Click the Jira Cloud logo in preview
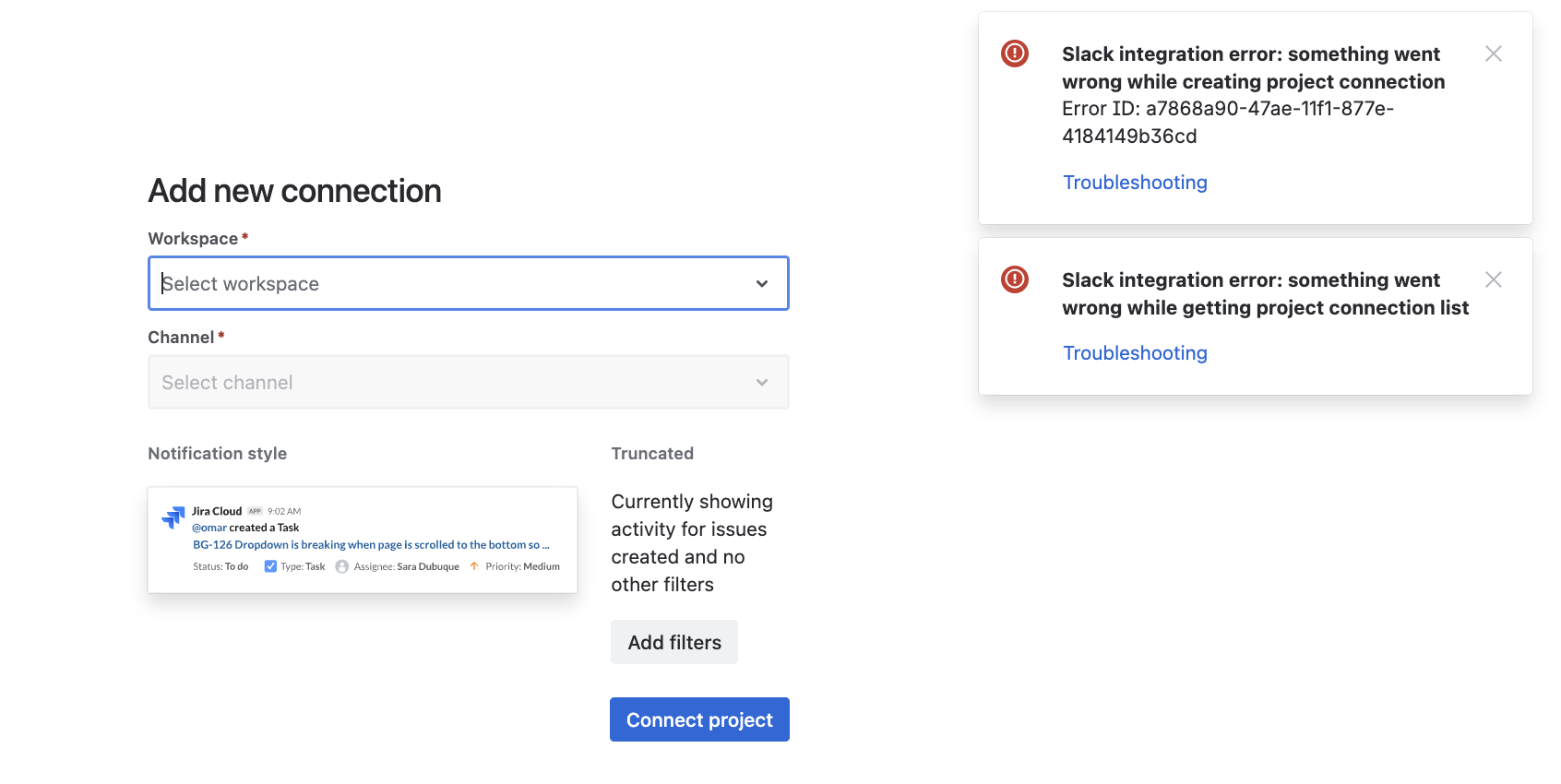This screenshot has width=1561, height=784. (173, 517)
